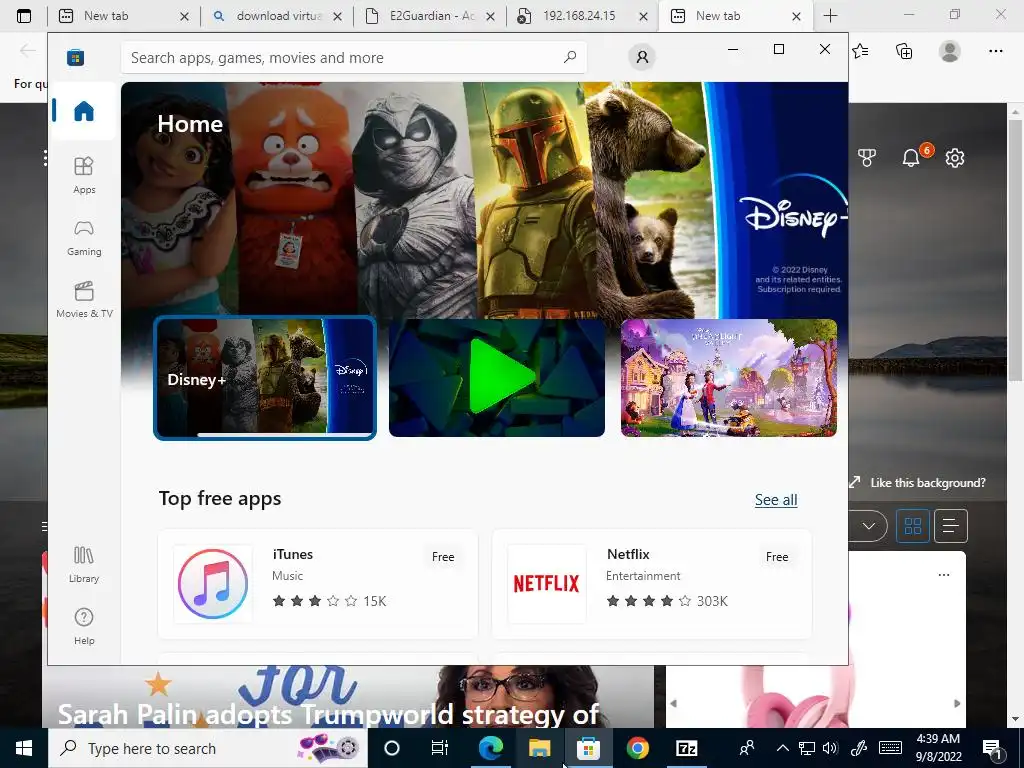
Task: Open the taskbar clock showing 4:39 AM
Action: [x=938, y=748]
